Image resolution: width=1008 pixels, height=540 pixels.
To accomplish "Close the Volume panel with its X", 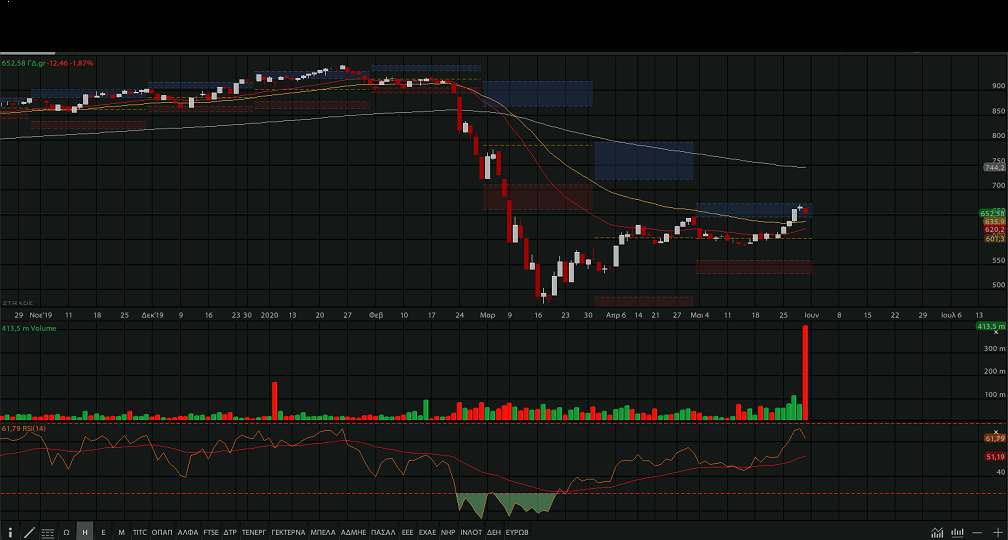I will coord(996,332).
